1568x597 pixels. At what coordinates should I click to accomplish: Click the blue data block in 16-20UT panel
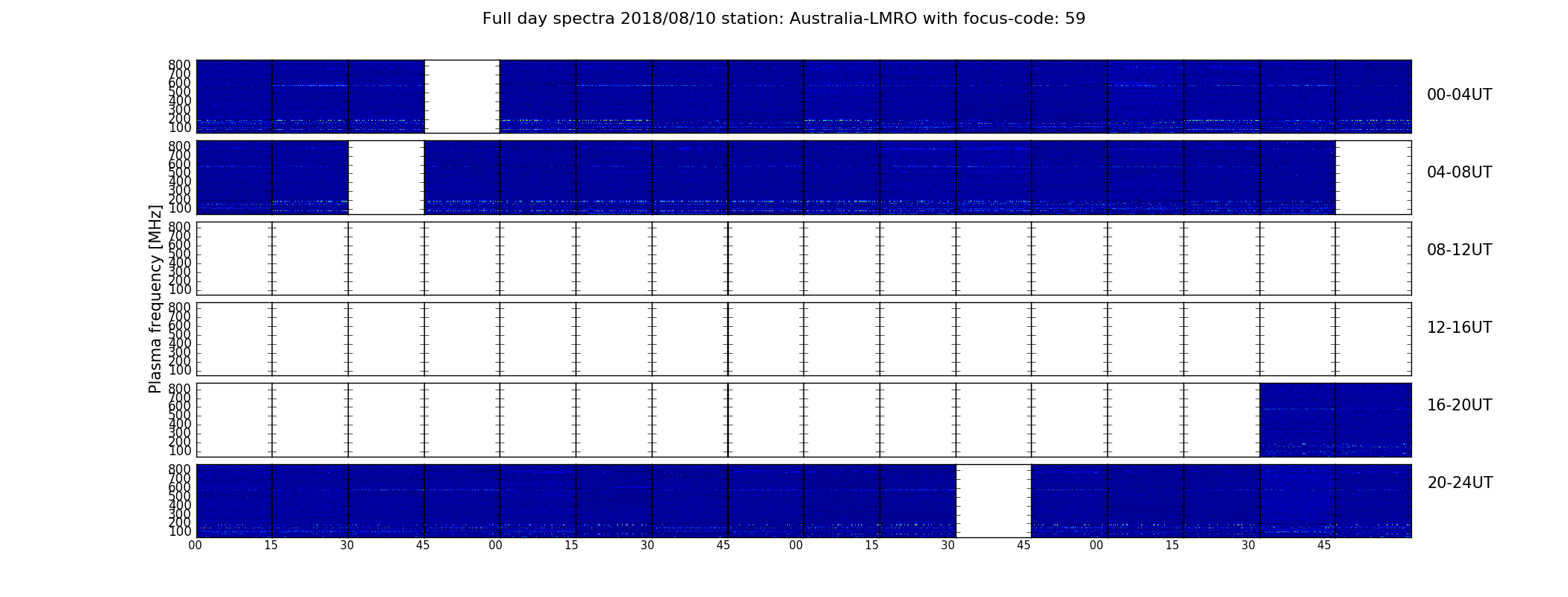tap(1335, 419)
